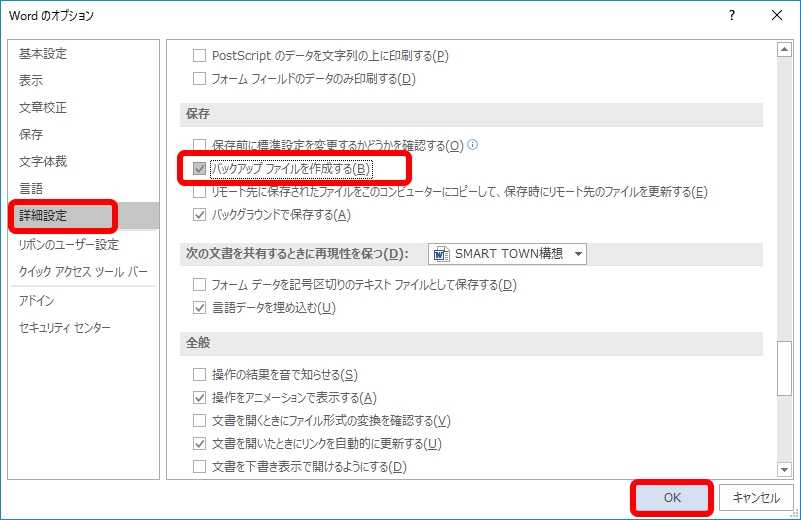Viewport: 801px width, 520px height.
Task: Click scrollbar up arrow
Action: 784,50
